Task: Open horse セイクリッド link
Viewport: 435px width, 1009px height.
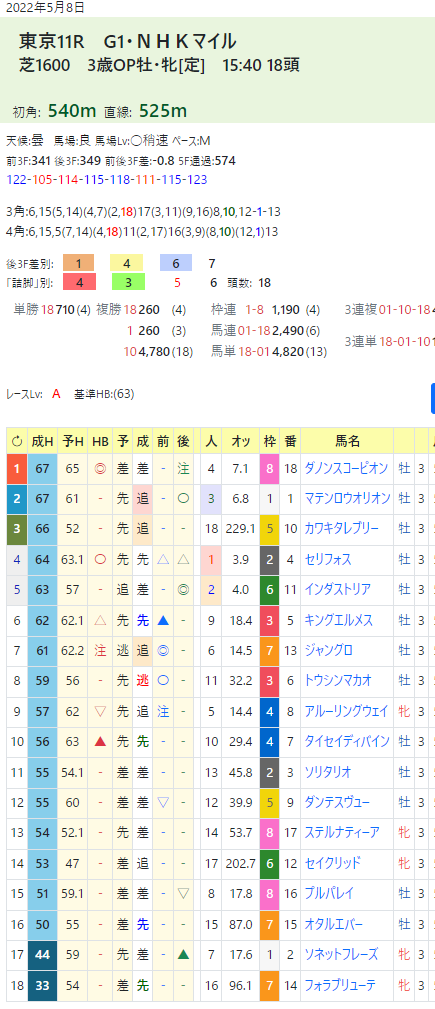Action: coord(332,863)
